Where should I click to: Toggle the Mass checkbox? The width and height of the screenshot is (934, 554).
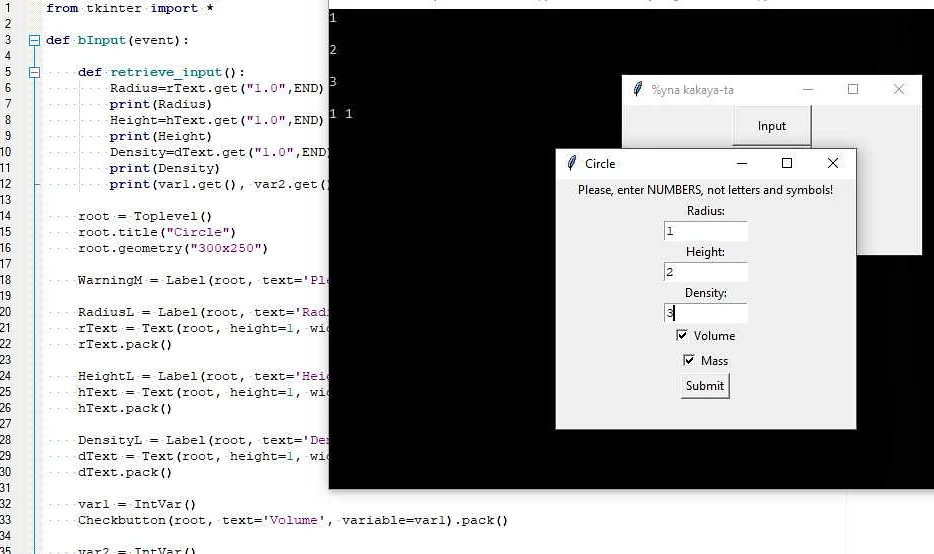[689, 360]
